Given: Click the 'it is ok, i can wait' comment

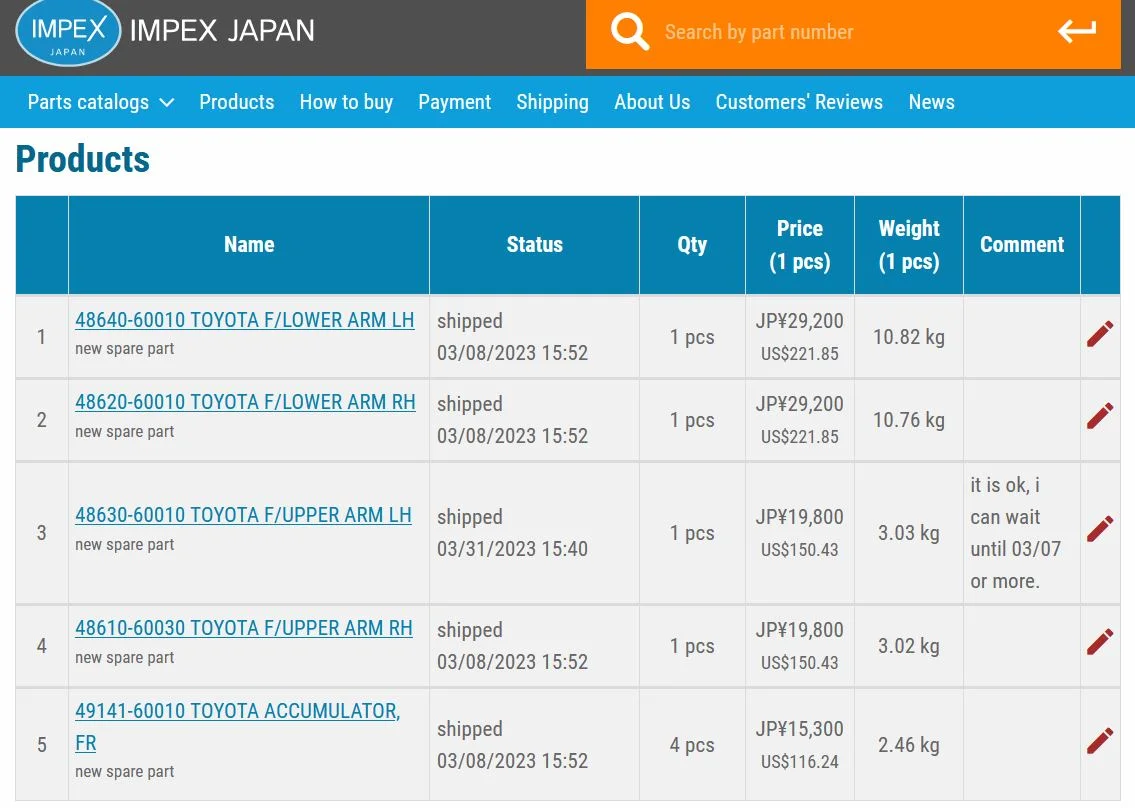Looking at the screenshot, I should coord(1016,533).
